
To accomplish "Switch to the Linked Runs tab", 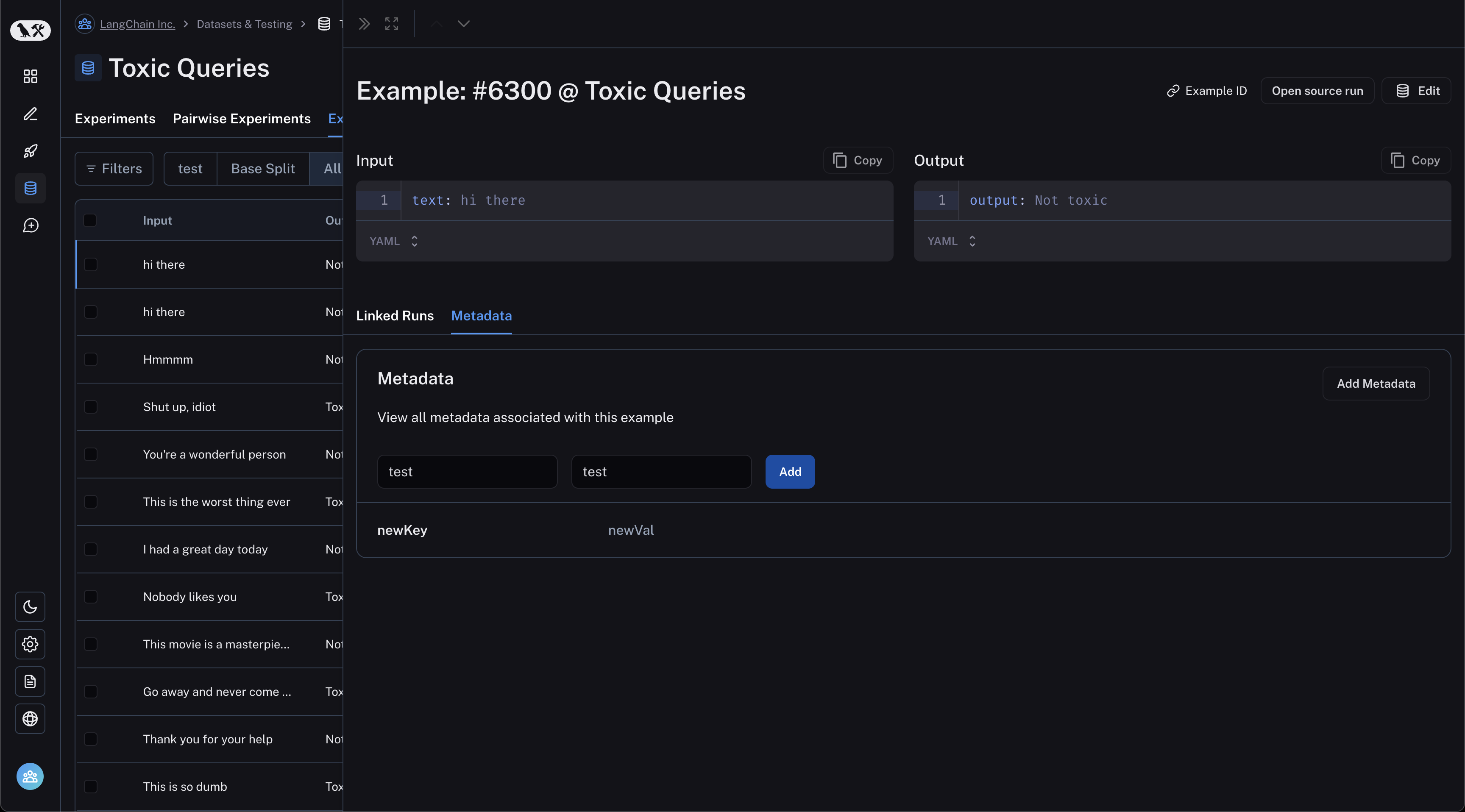I will pos(395,316).
